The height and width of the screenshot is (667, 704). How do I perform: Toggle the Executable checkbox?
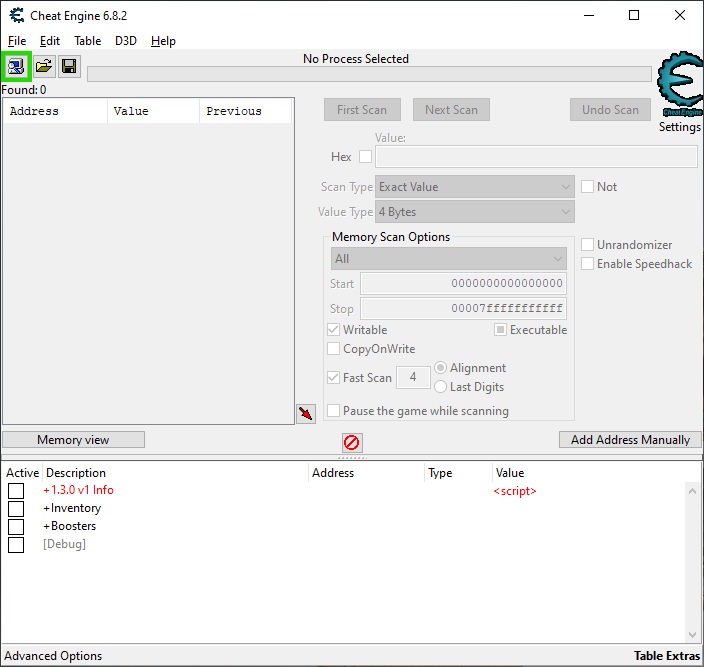pos(500,329)
